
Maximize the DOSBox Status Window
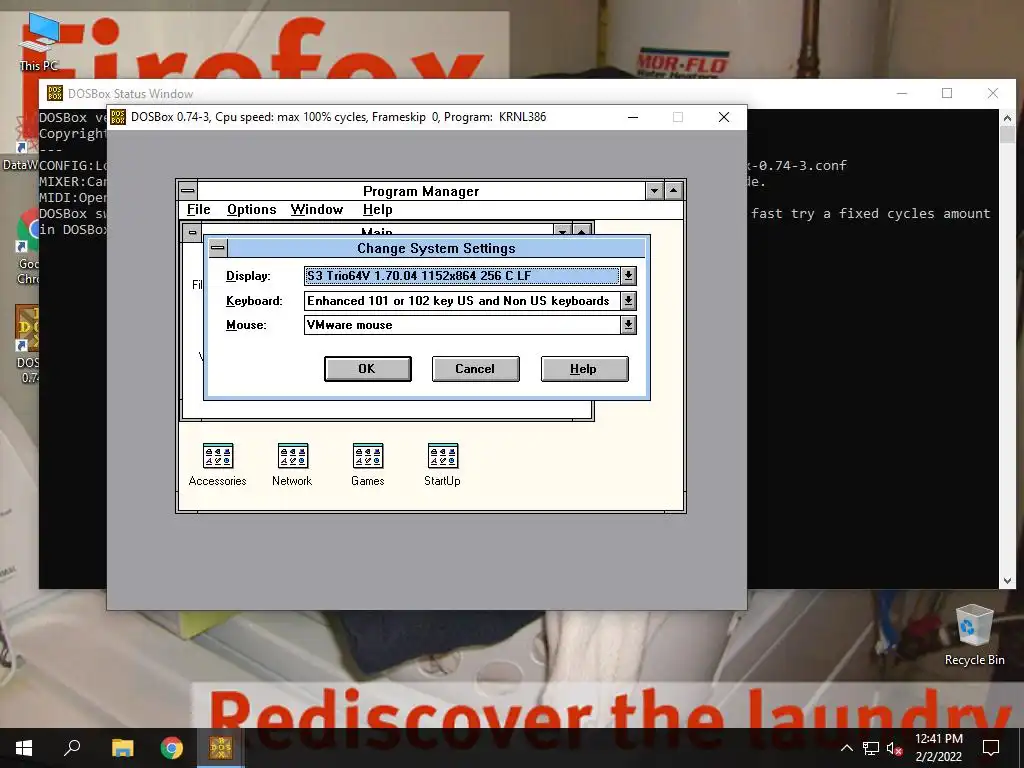(x=947, y=93)
